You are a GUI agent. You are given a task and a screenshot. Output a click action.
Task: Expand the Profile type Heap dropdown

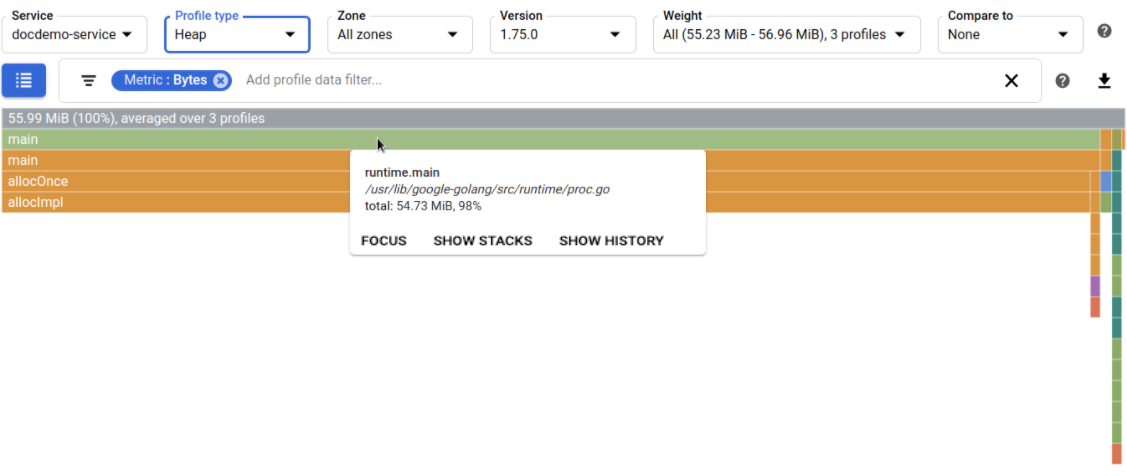pos(236,34)
